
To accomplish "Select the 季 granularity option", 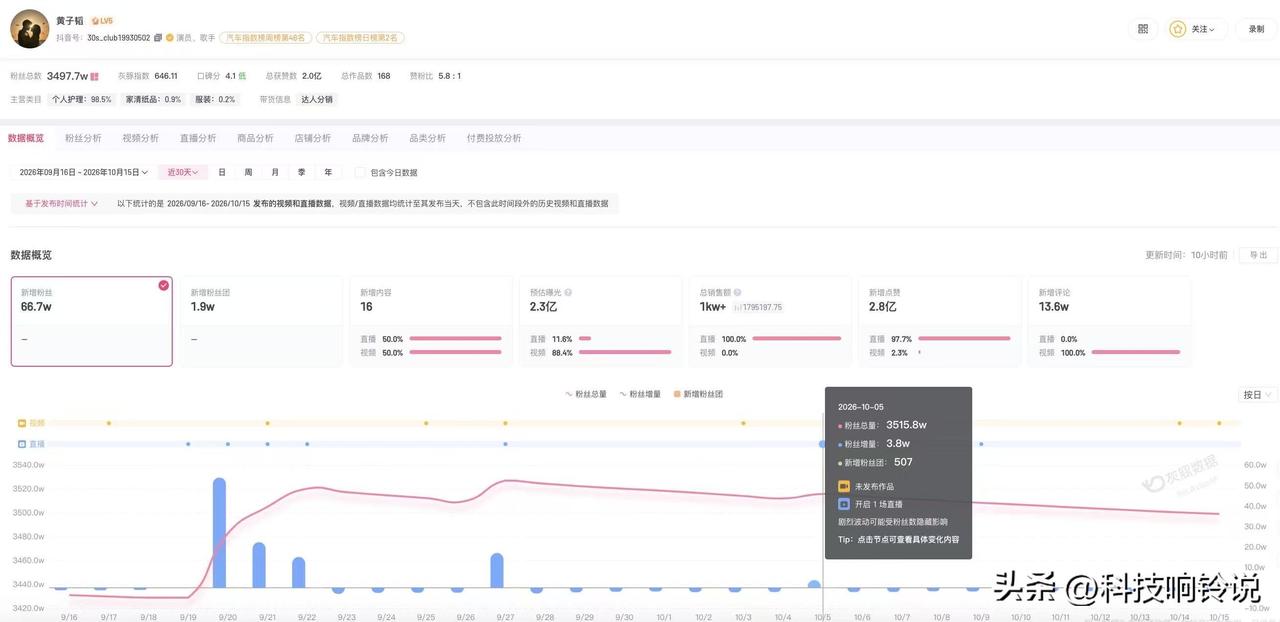I will [301, 172].
